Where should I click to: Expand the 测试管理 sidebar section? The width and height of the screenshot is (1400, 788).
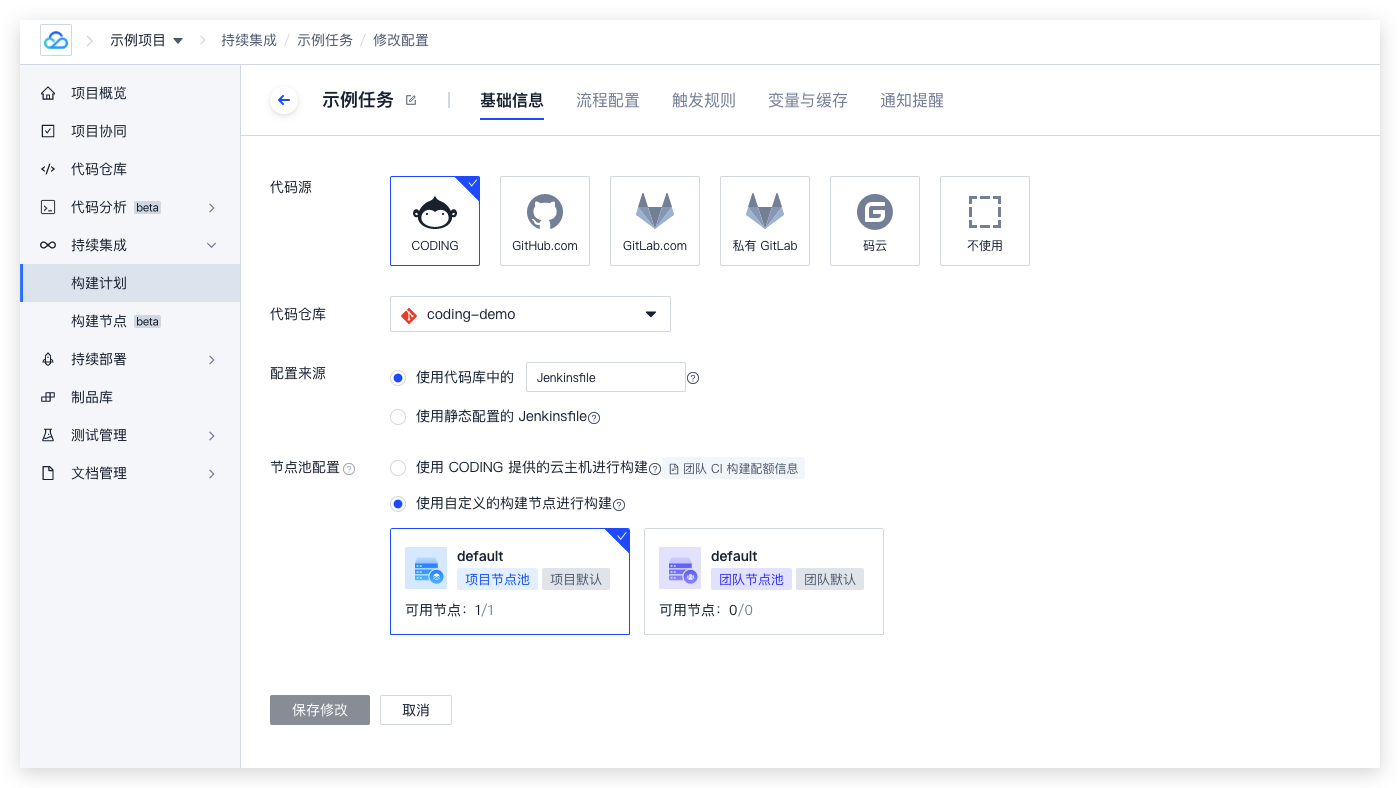212,435
